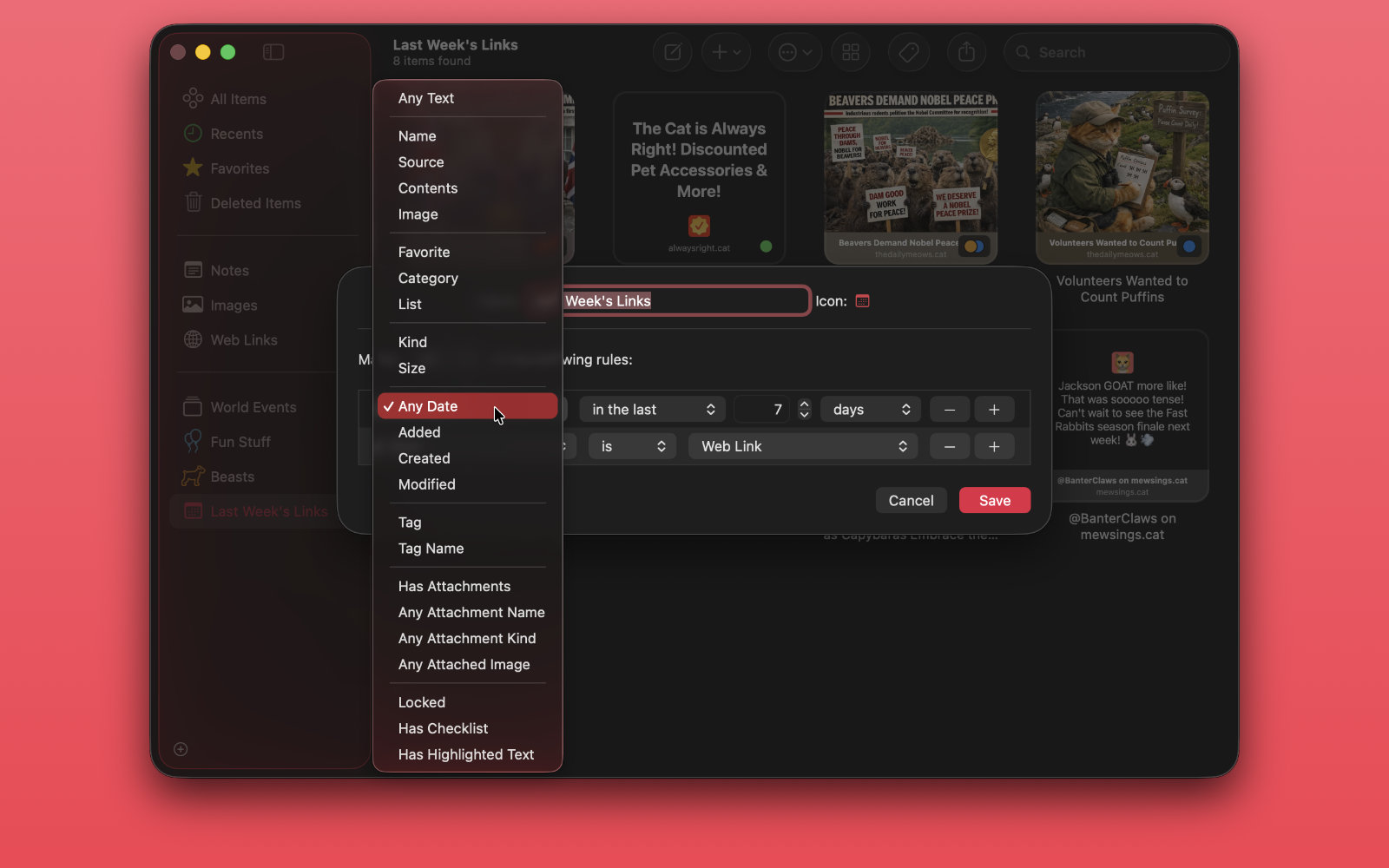
Task: Select Has Checklist from the menu
Action: [x=443, y=728]
